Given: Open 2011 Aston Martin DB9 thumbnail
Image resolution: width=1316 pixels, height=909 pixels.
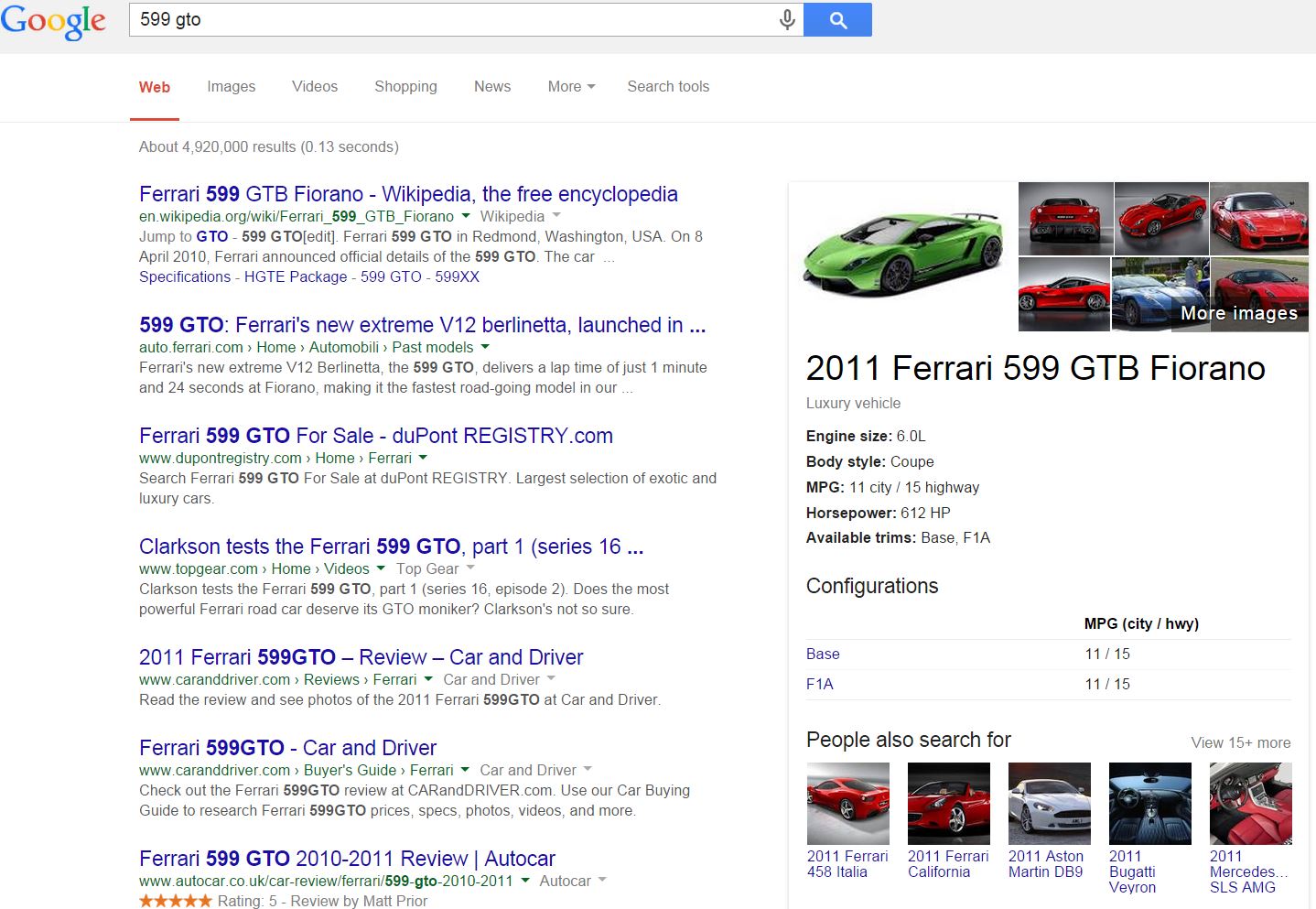Looking at the screenshot, I should 1049,804.
